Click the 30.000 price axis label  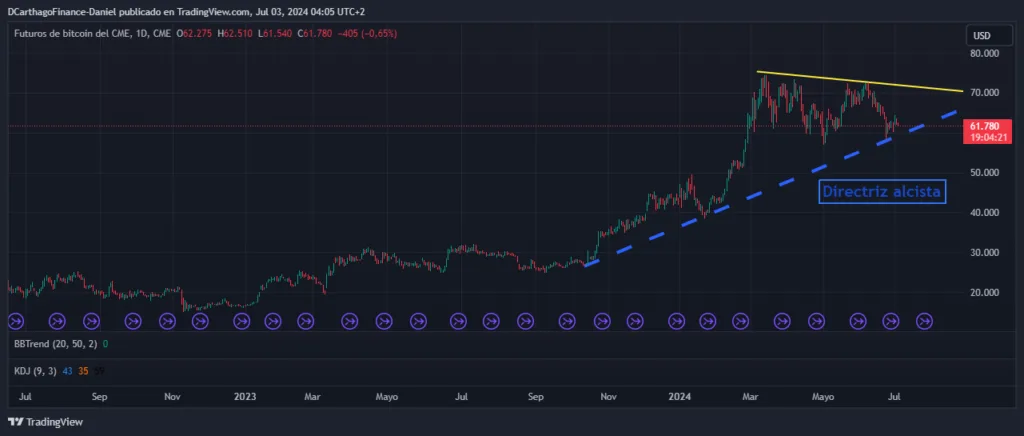[985, 252]
